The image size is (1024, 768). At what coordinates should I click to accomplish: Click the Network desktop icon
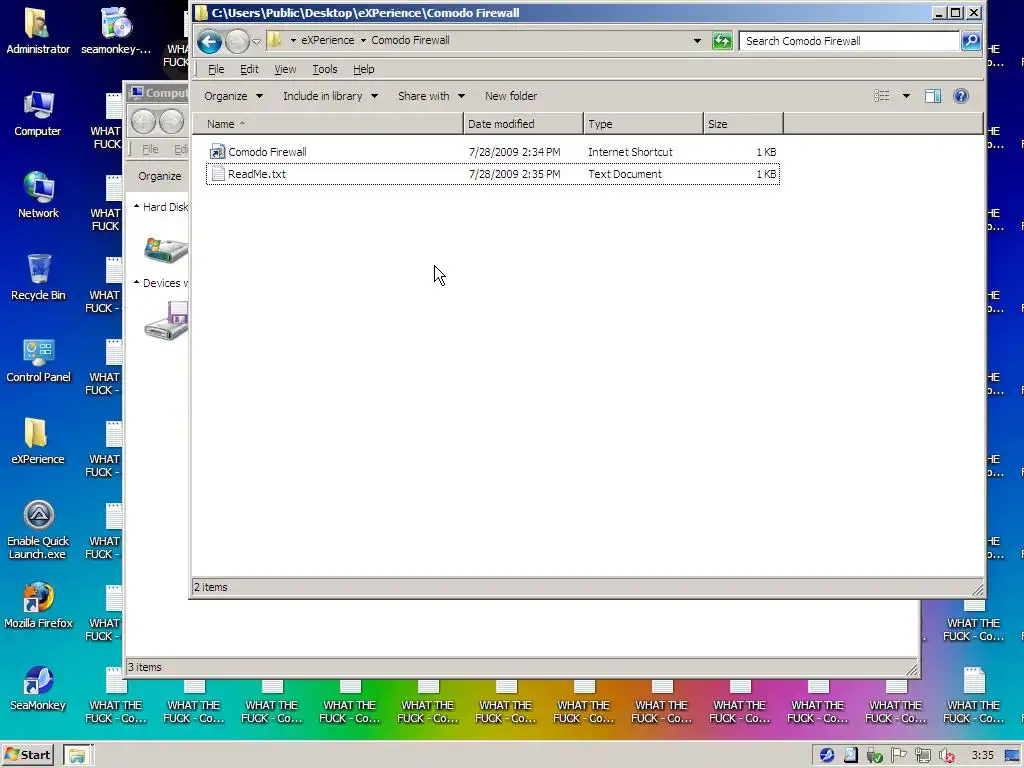[38, 195]
